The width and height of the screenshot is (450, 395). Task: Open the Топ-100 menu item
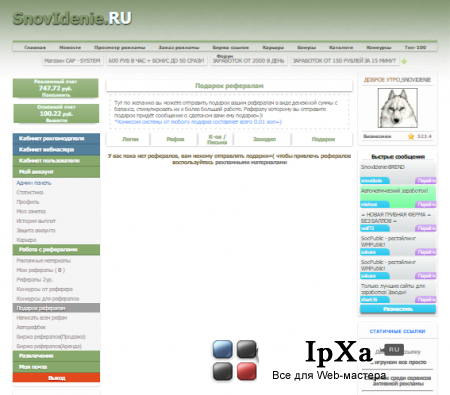tap(415, 47)
